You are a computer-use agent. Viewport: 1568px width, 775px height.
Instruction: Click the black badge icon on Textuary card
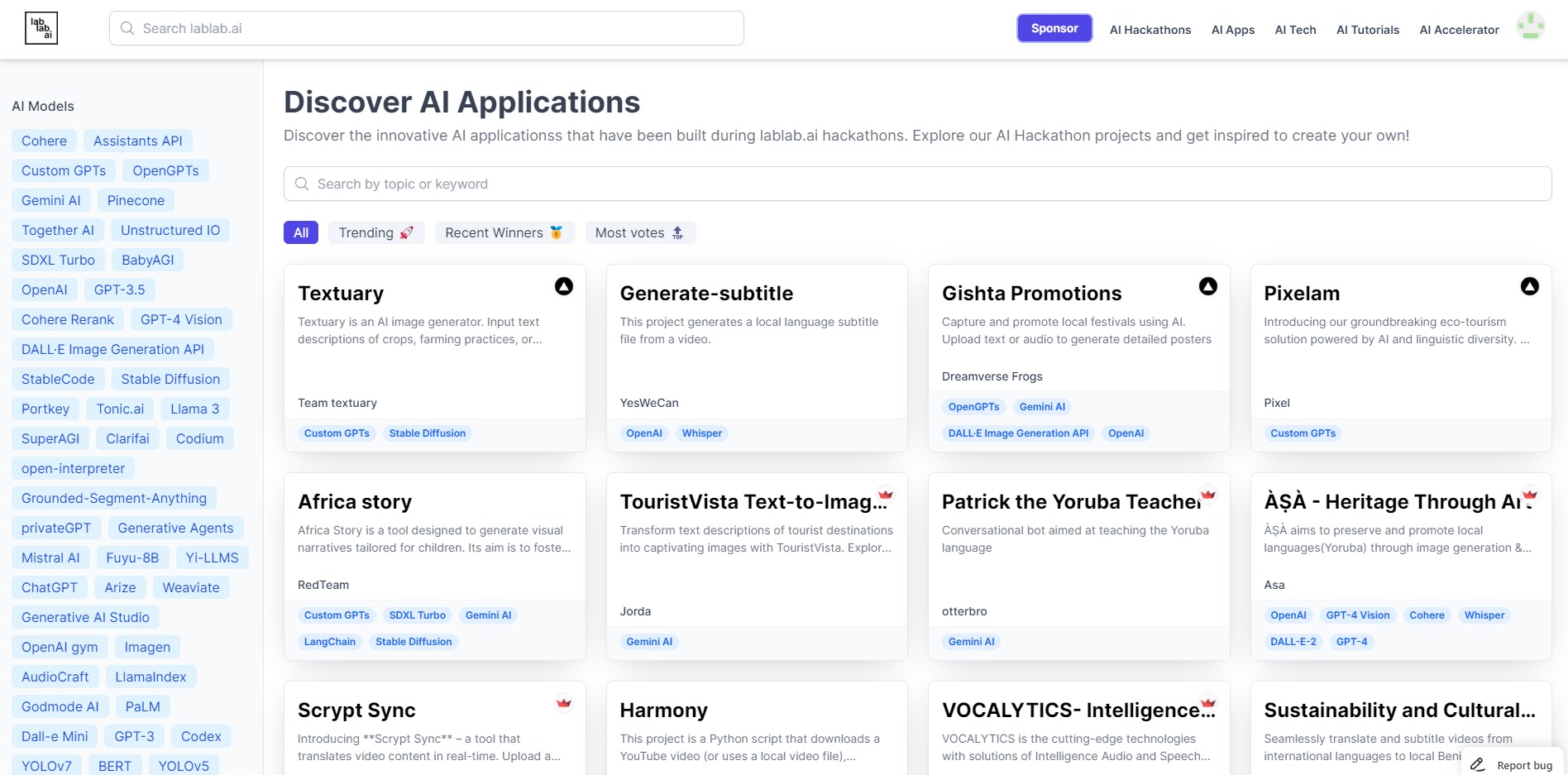[x=564, y=286]
